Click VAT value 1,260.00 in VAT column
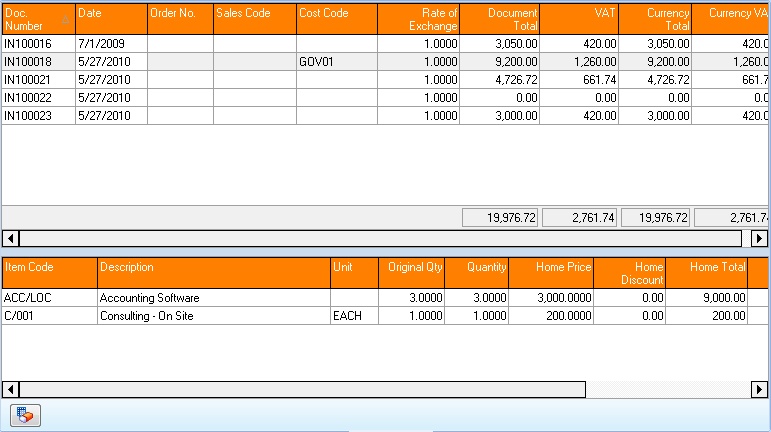The image size is (771, 432). [595, 62]
